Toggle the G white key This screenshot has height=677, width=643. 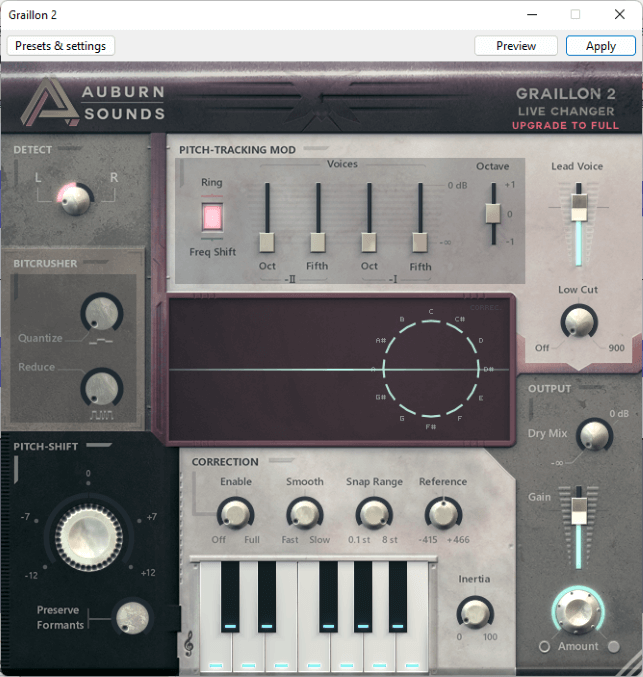(x=347, y=652)
